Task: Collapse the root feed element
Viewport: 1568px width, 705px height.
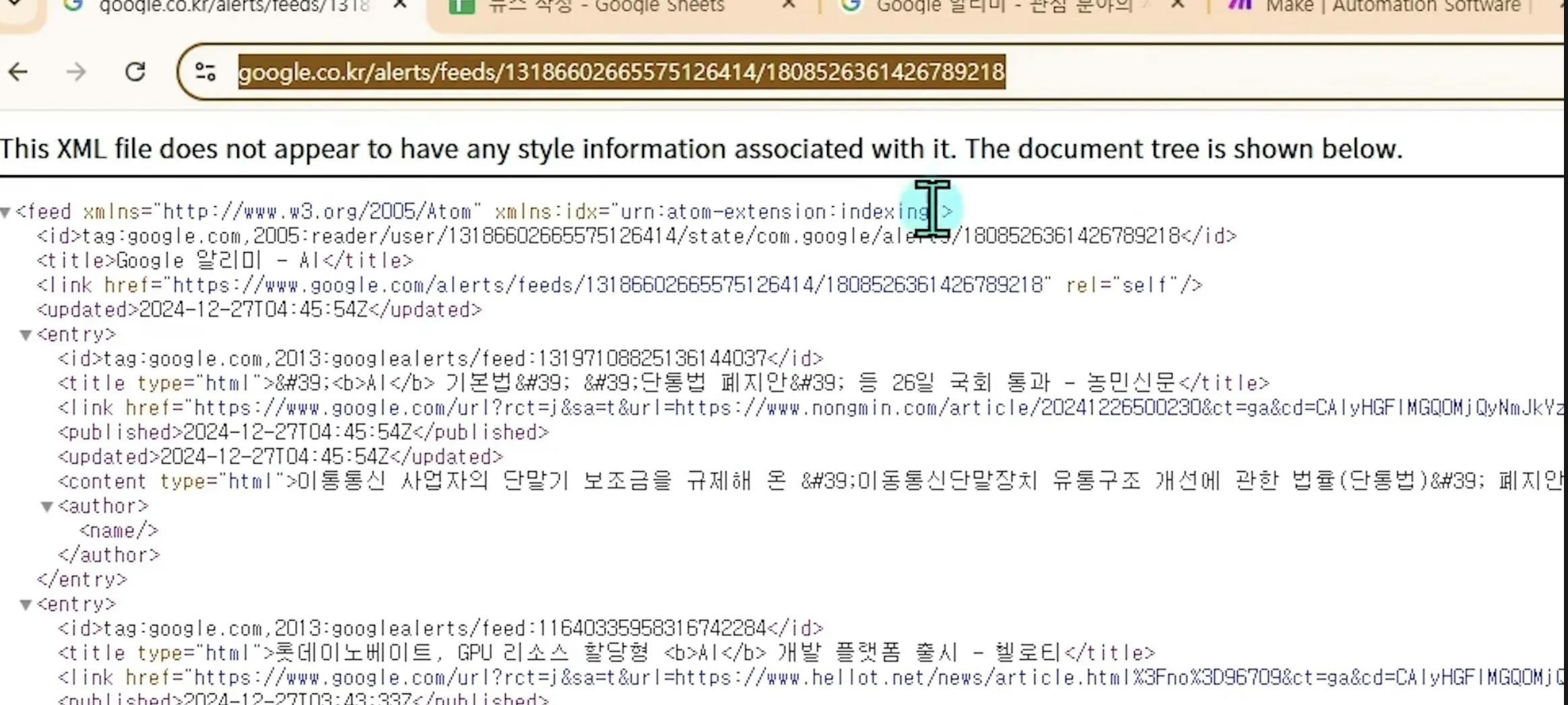Action: pos(6,213)
